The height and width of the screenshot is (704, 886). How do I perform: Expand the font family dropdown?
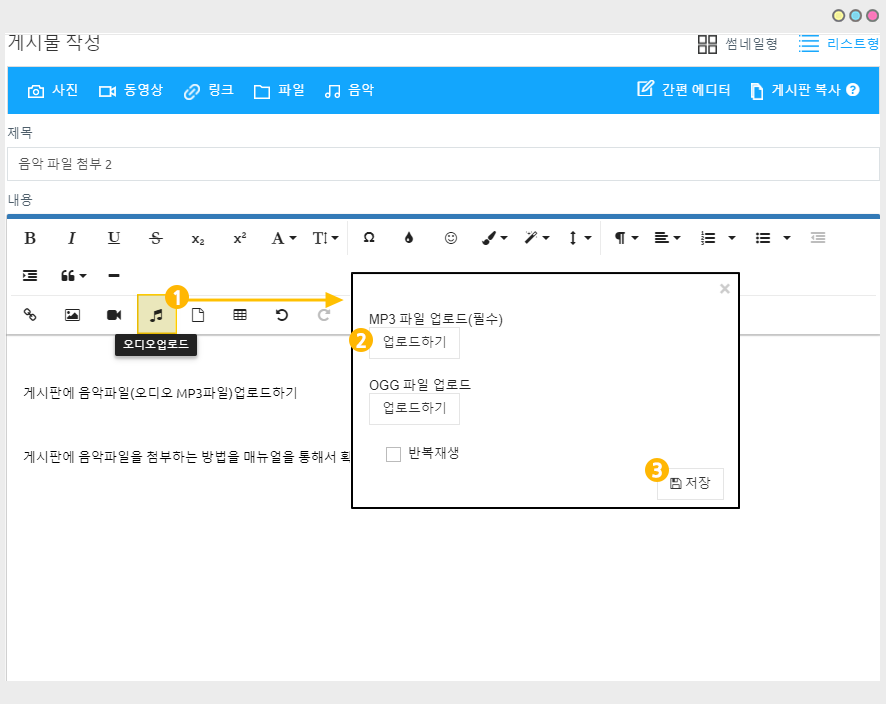point(284,238)
